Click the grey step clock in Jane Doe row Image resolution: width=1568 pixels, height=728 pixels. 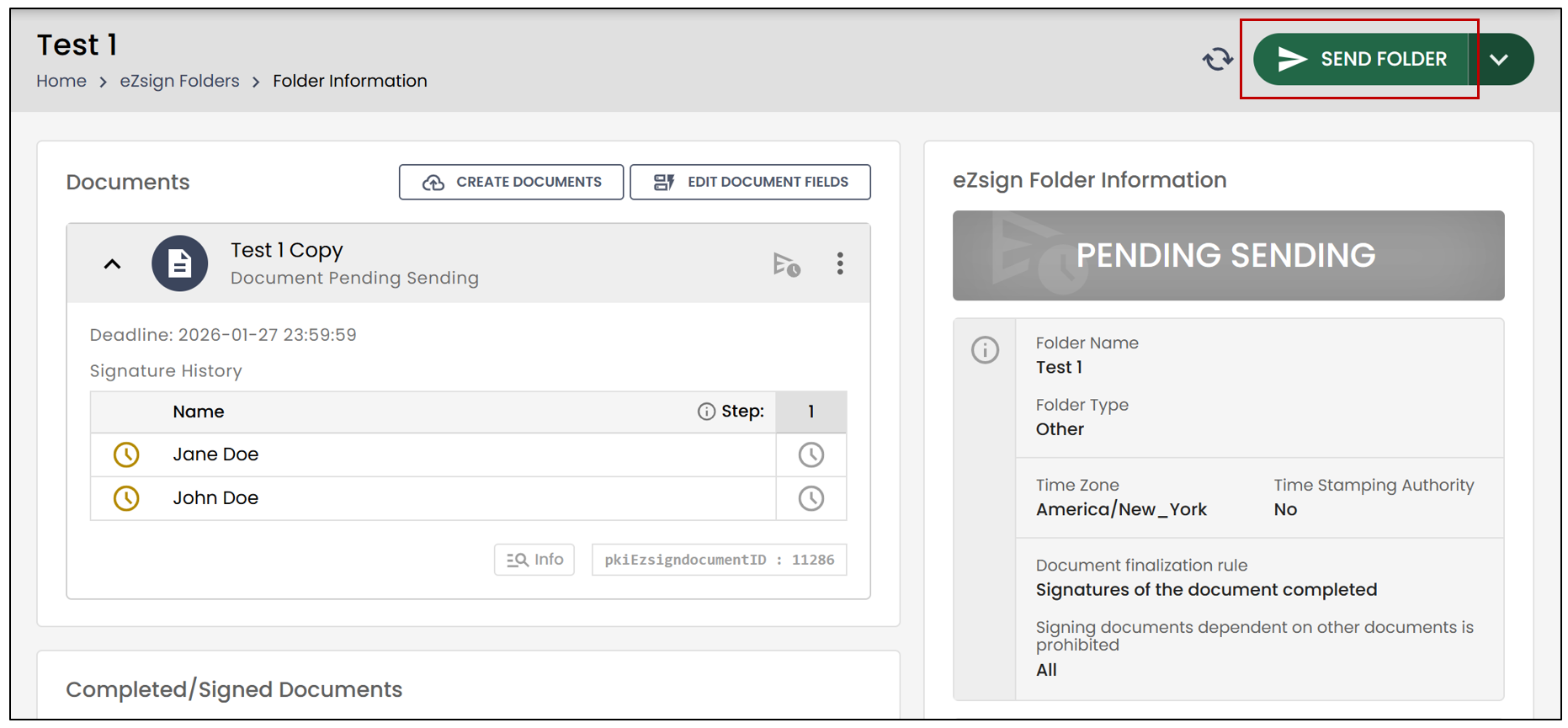(x=811, y=455)
